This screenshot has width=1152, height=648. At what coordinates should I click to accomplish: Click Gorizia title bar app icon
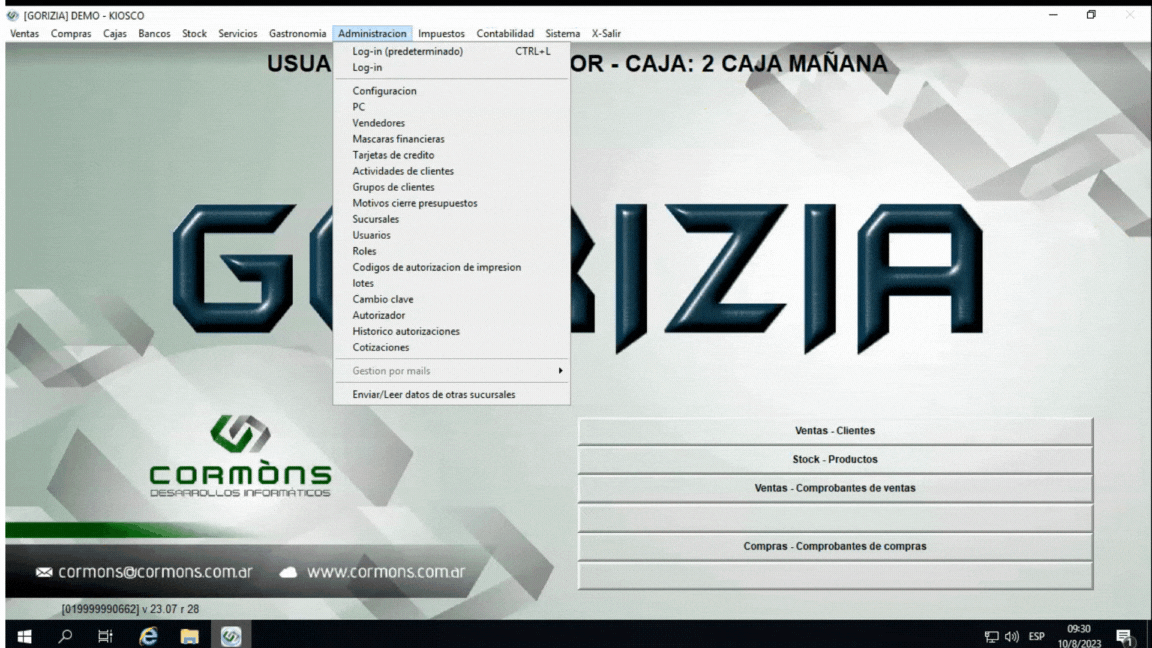pyautogui.click(x=12, y=15)
